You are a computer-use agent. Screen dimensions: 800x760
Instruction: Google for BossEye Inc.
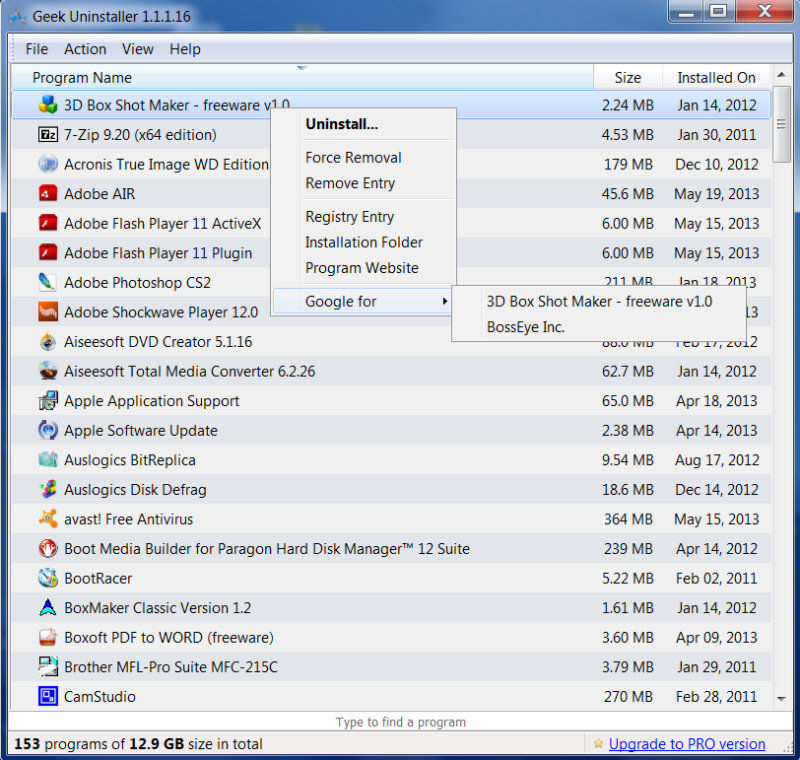599,327
